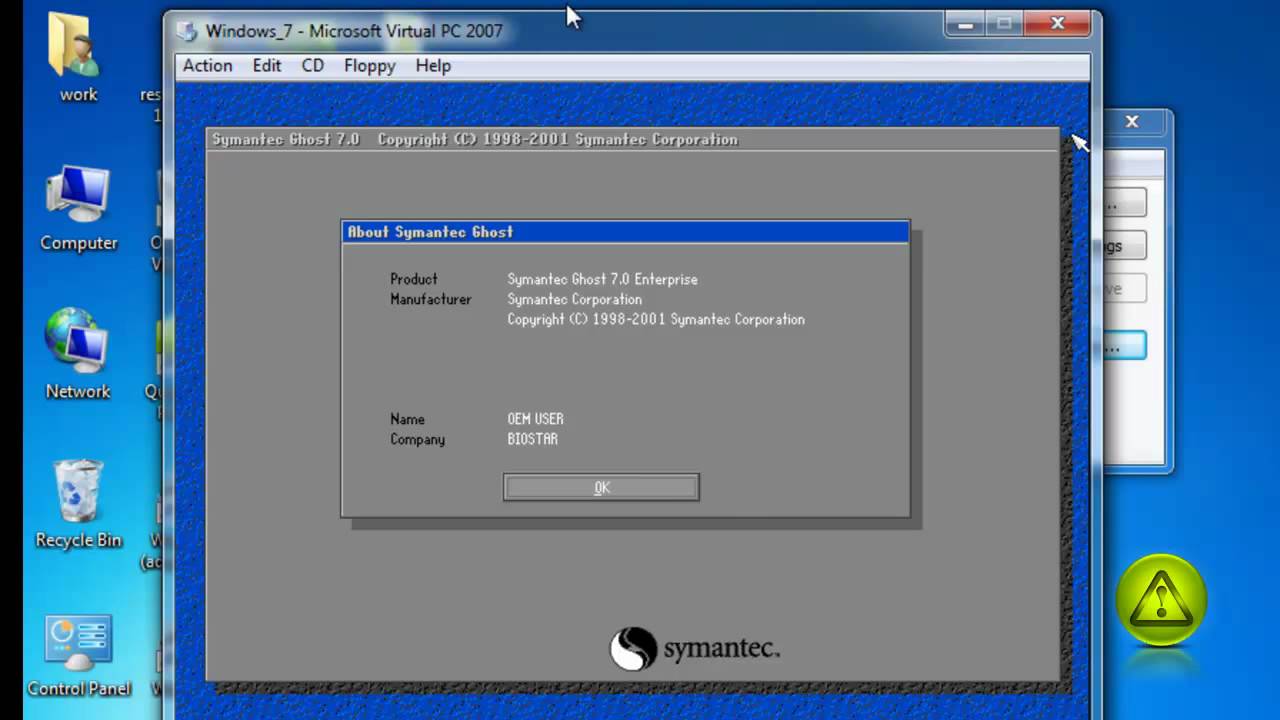Minimize the Virtual PC 2007 window
The width and height of the screenshot is (1280, 720).
(966, 24)
